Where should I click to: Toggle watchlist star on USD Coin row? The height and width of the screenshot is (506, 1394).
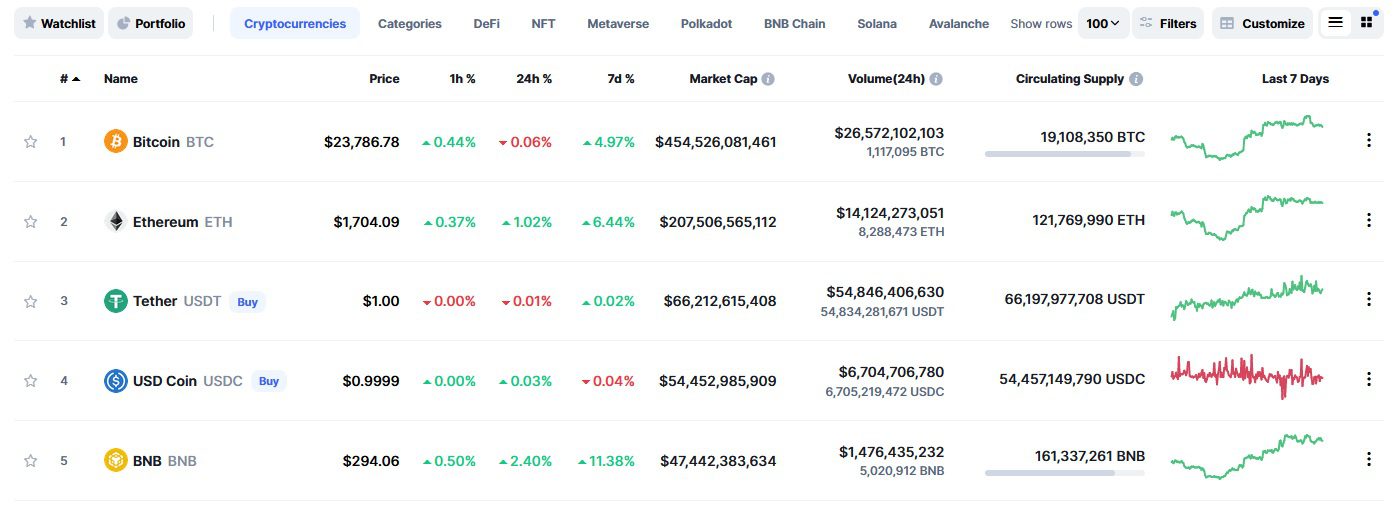(30, 381)
